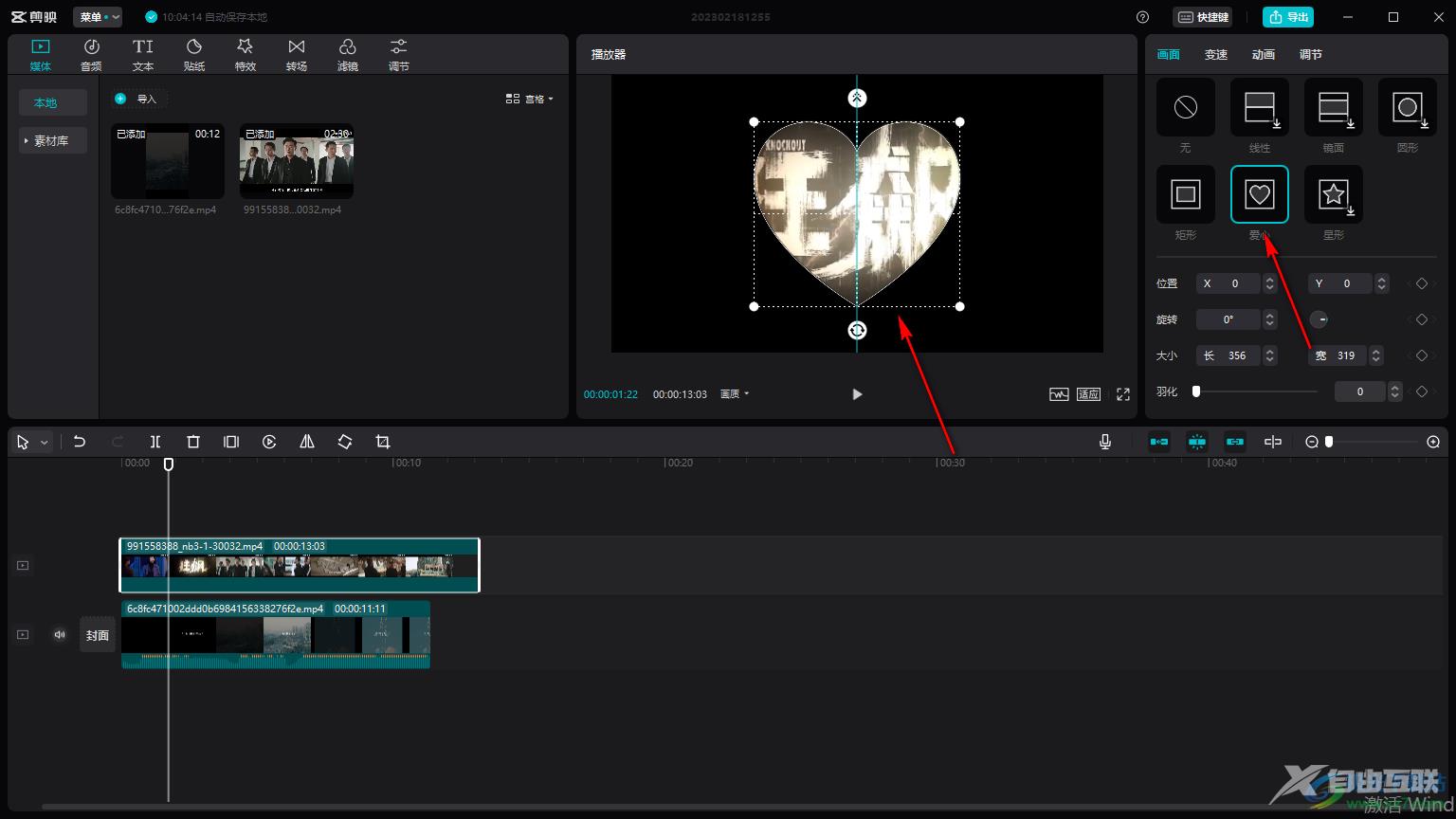Click the 适应 fit ratio button
1456x819 pixels.
[1089, 394]
